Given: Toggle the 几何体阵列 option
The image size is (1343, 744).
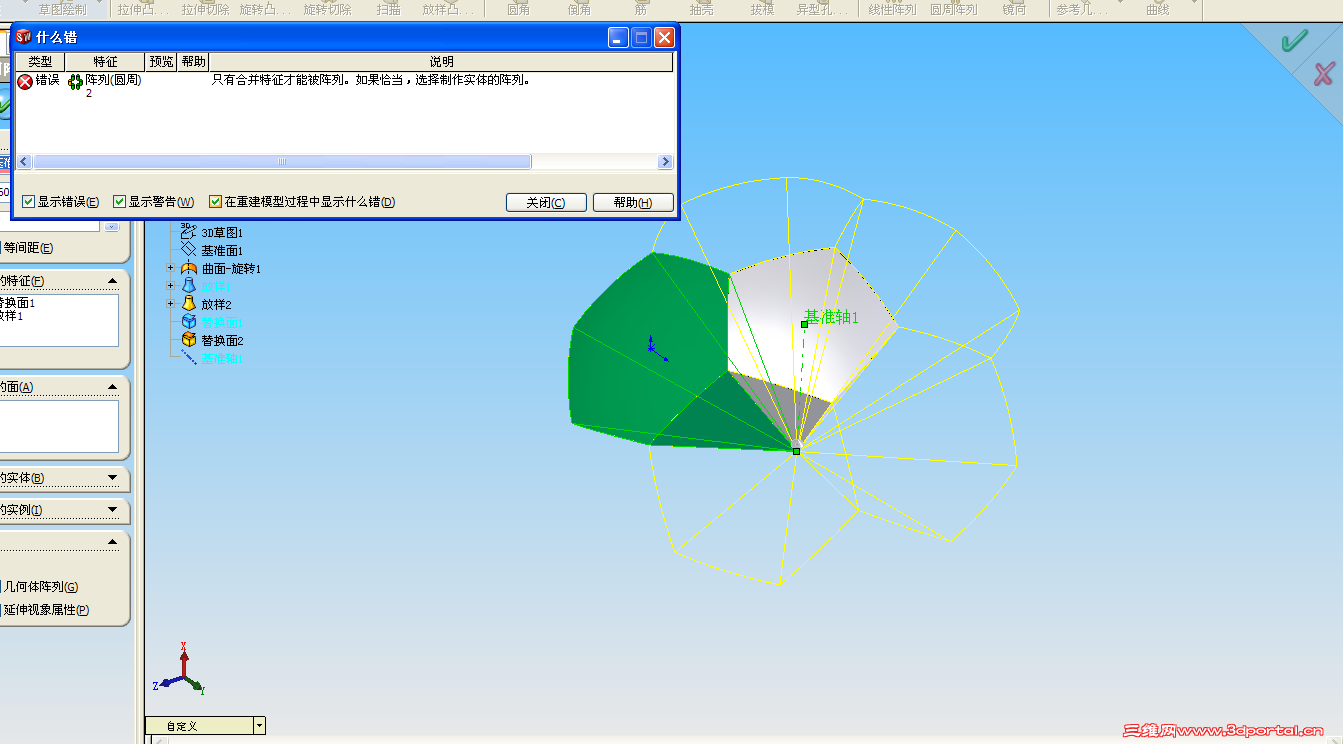Looking at the screenshot, I should pyautogui.click(x=40, y=587).
